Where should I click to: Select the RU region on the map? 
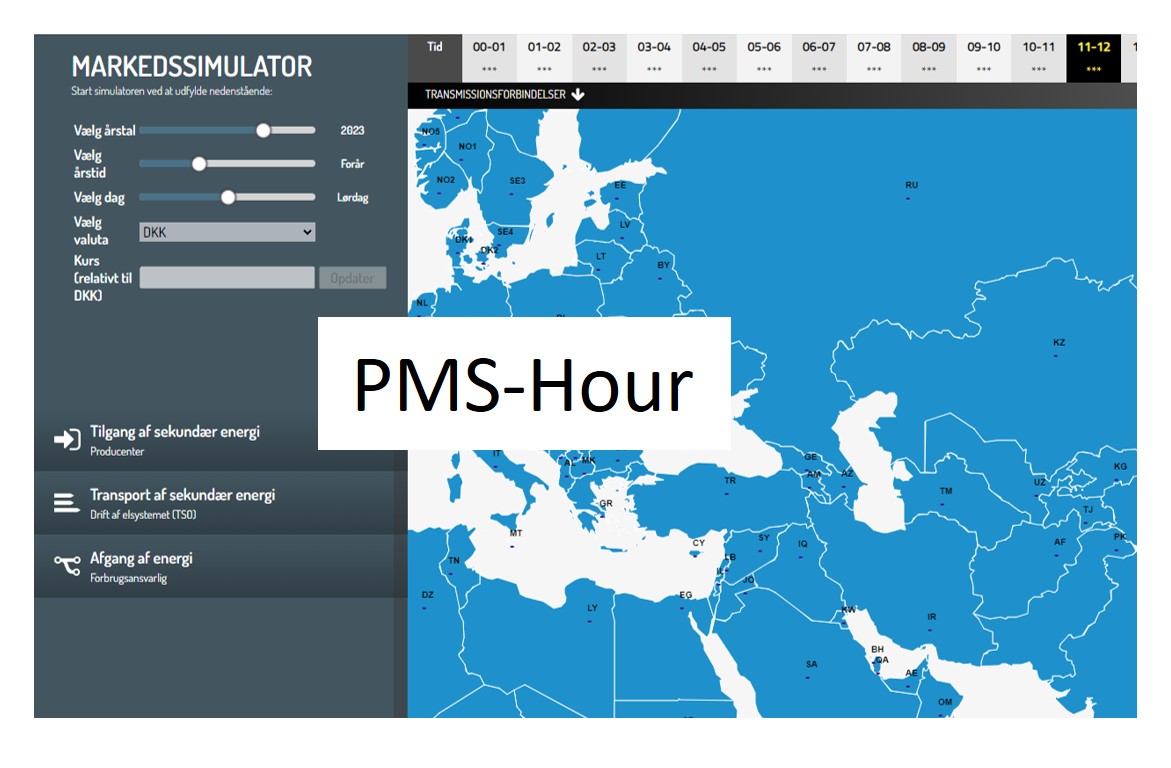(x=911, y=186)
